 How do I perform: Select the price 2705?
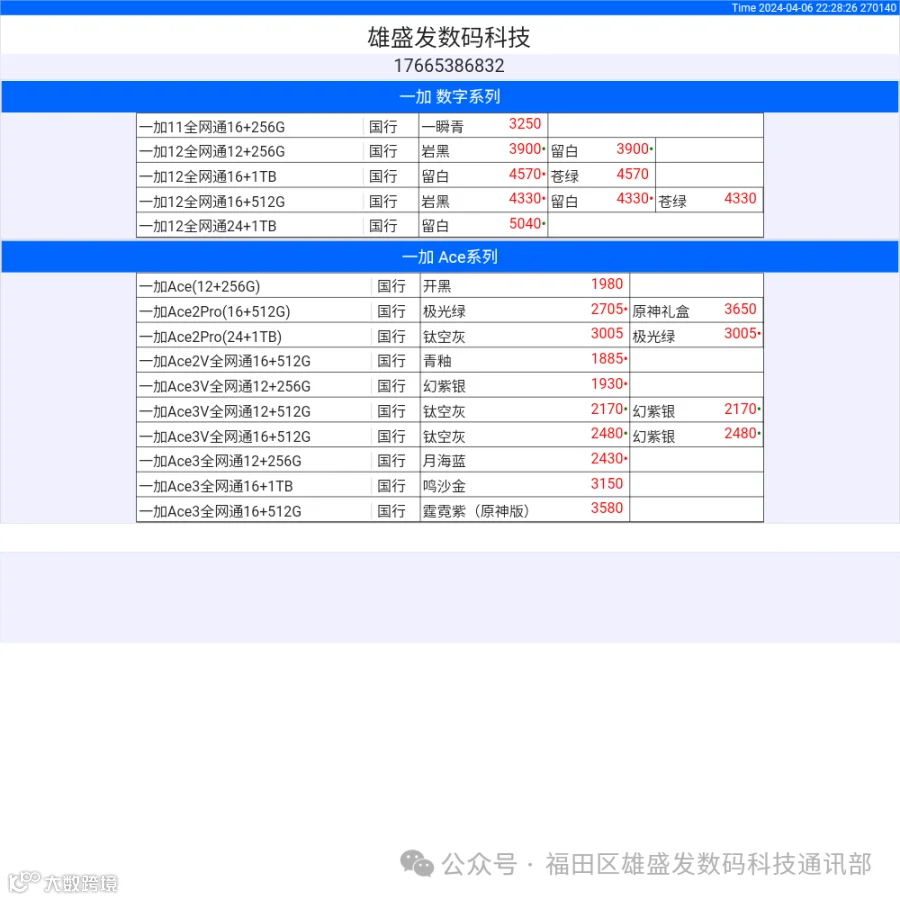(x=607, y=309)
